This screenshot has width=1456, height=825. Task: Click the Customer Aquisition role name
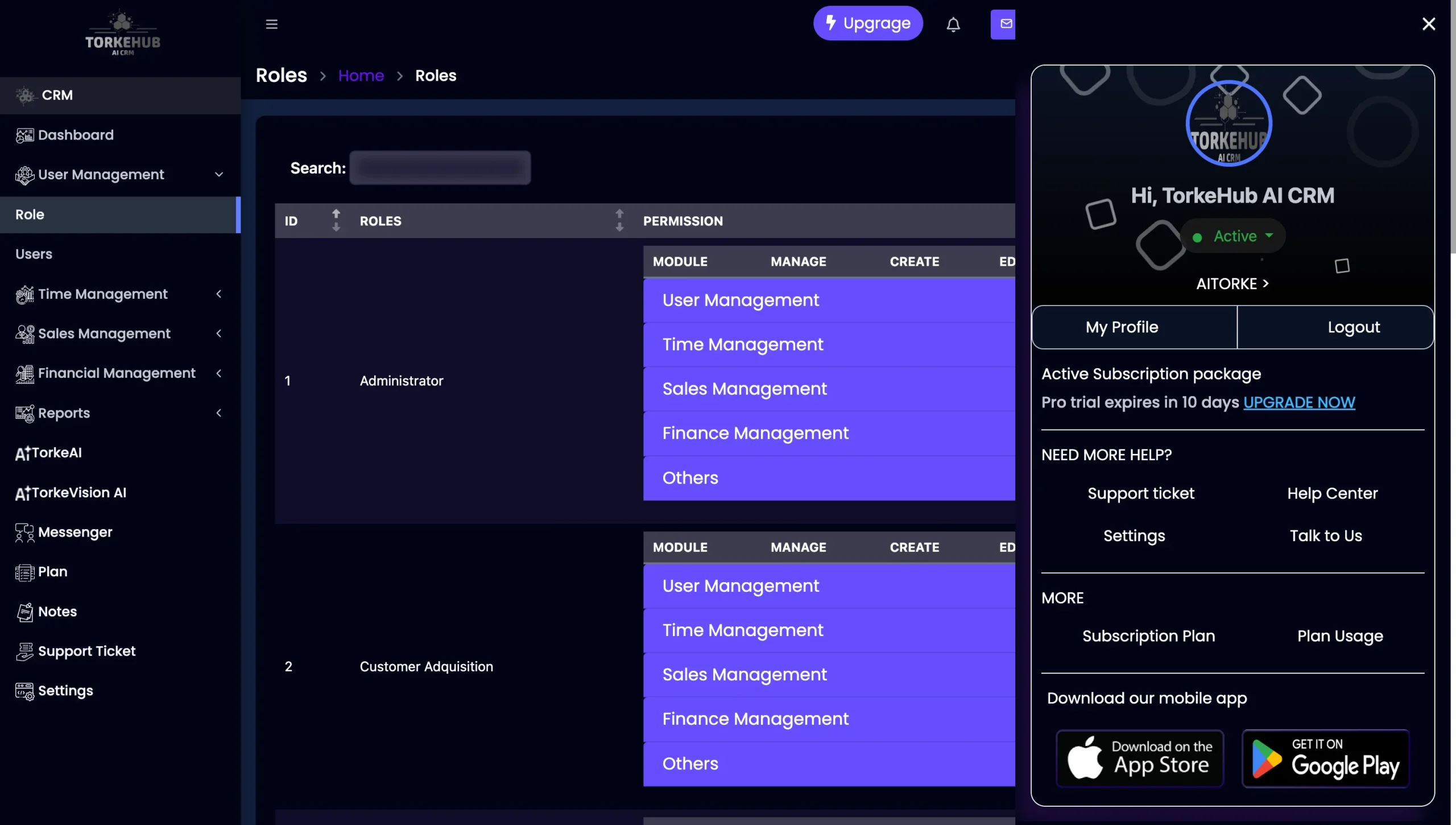tap(426, 666)
